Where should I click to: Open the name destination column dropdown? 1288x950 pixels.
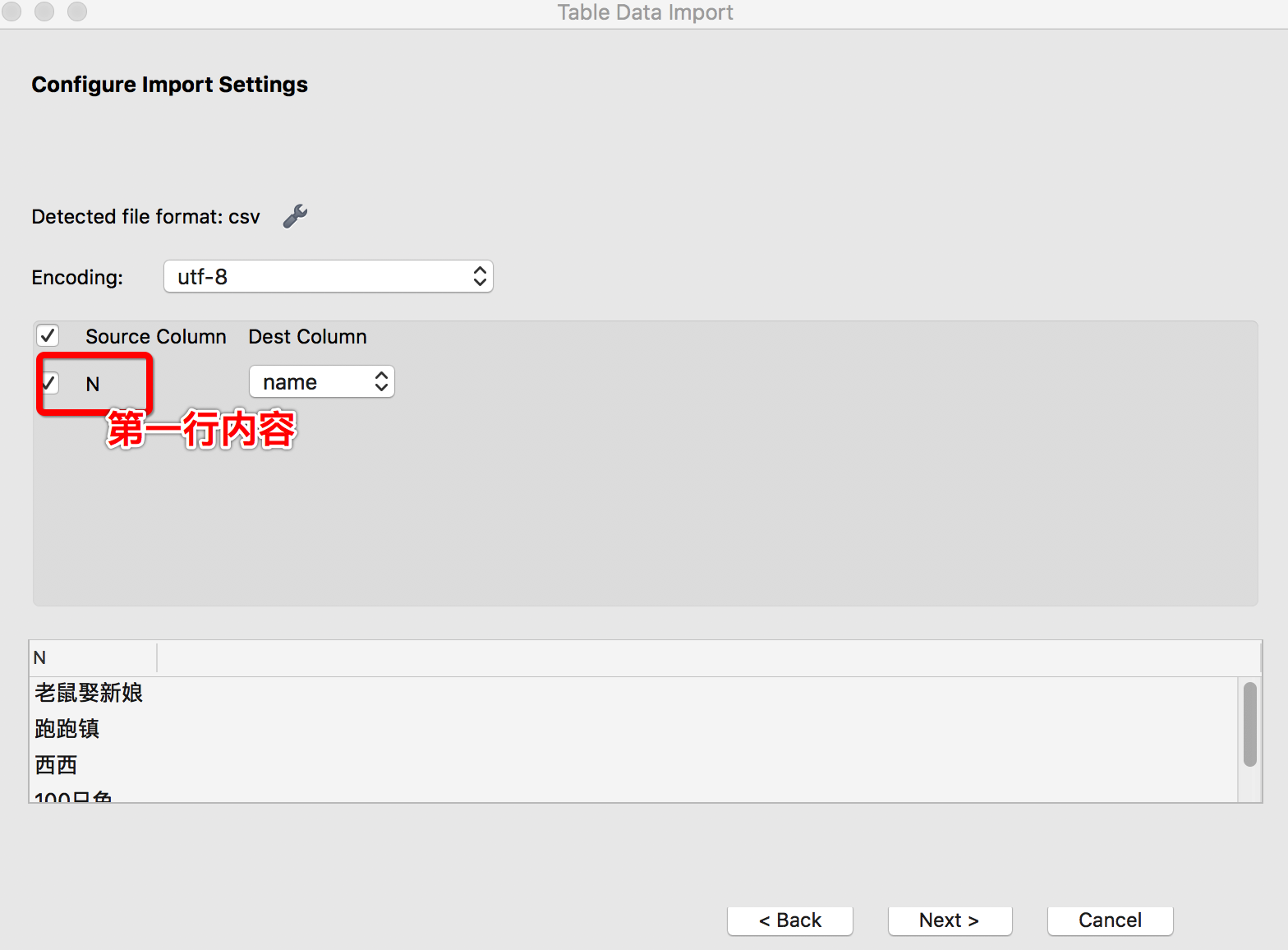coord(322,381)
